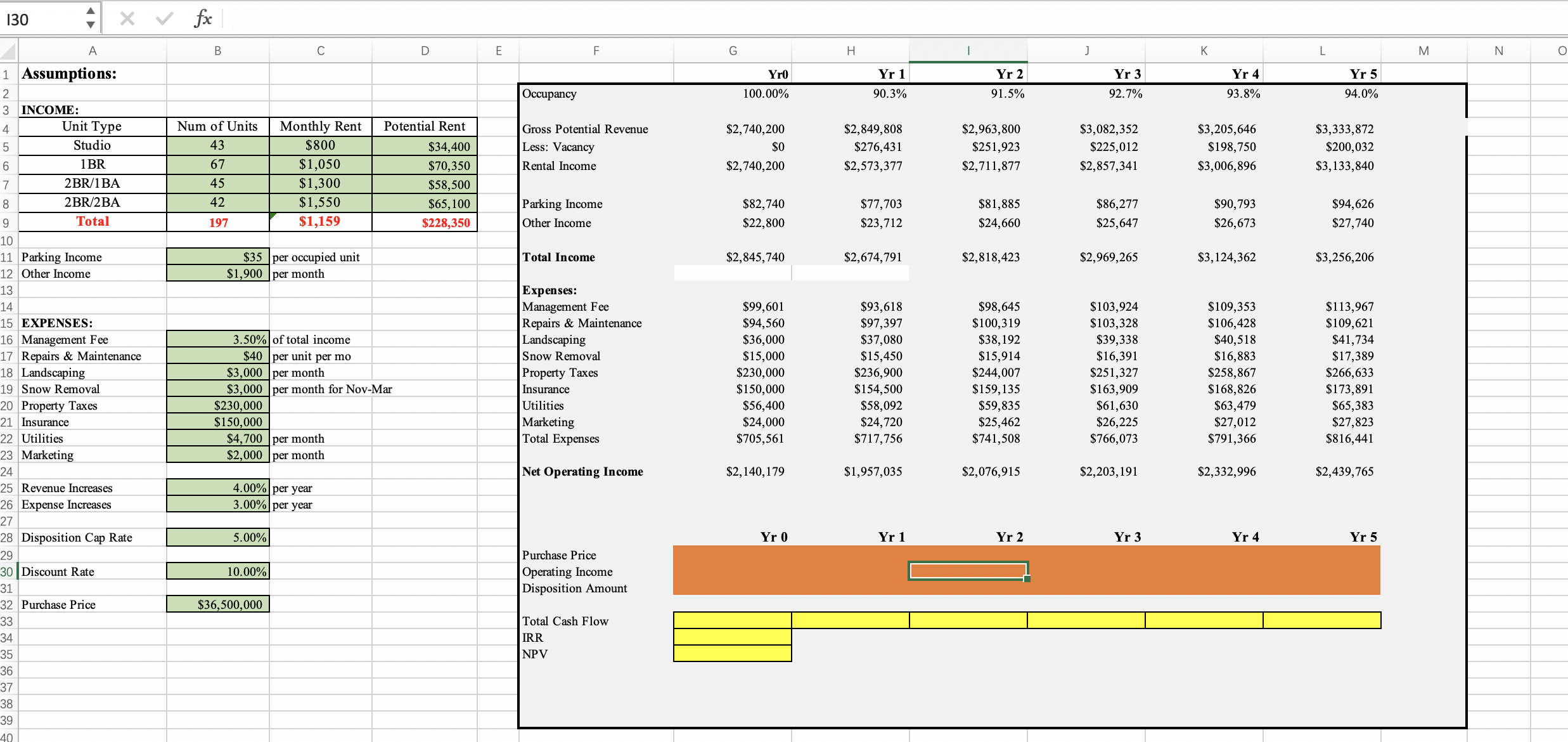Click the Disposition Cap Rate 5.00% cell
The height and width of the screenshot is (742, 1568).
click(x=218, y=538)
